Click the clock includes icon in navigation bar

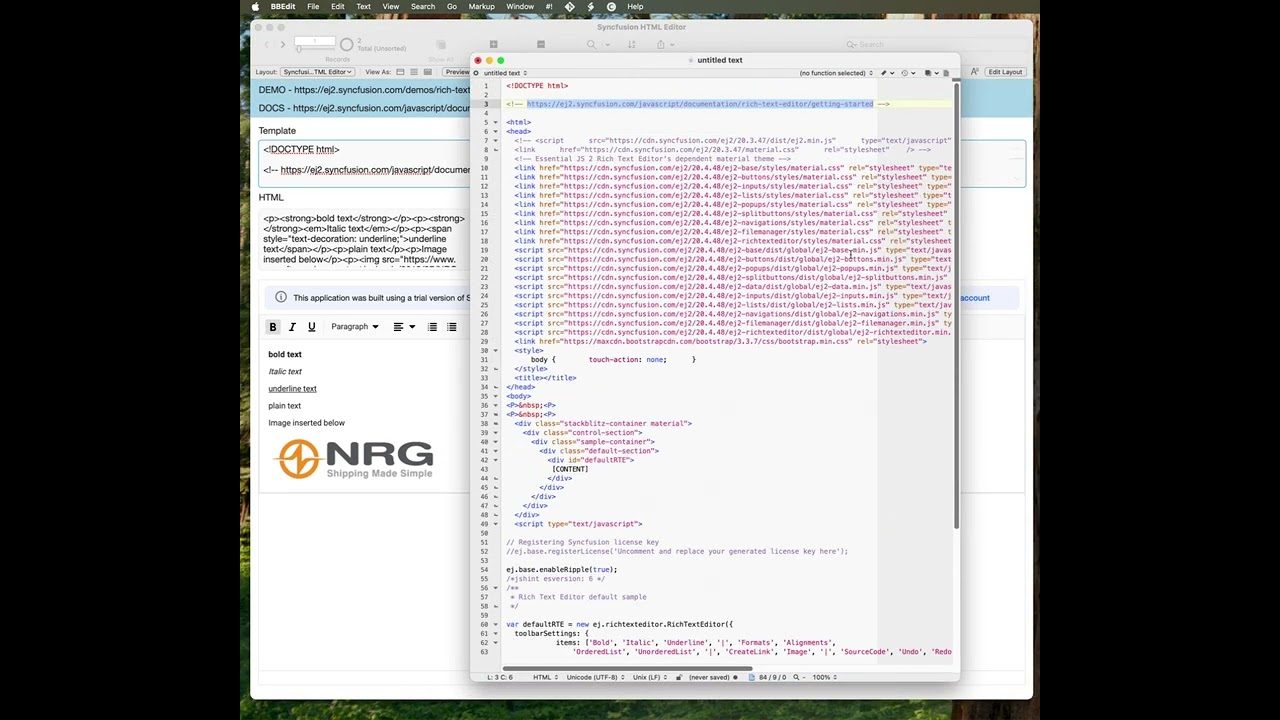coord(906,73)
